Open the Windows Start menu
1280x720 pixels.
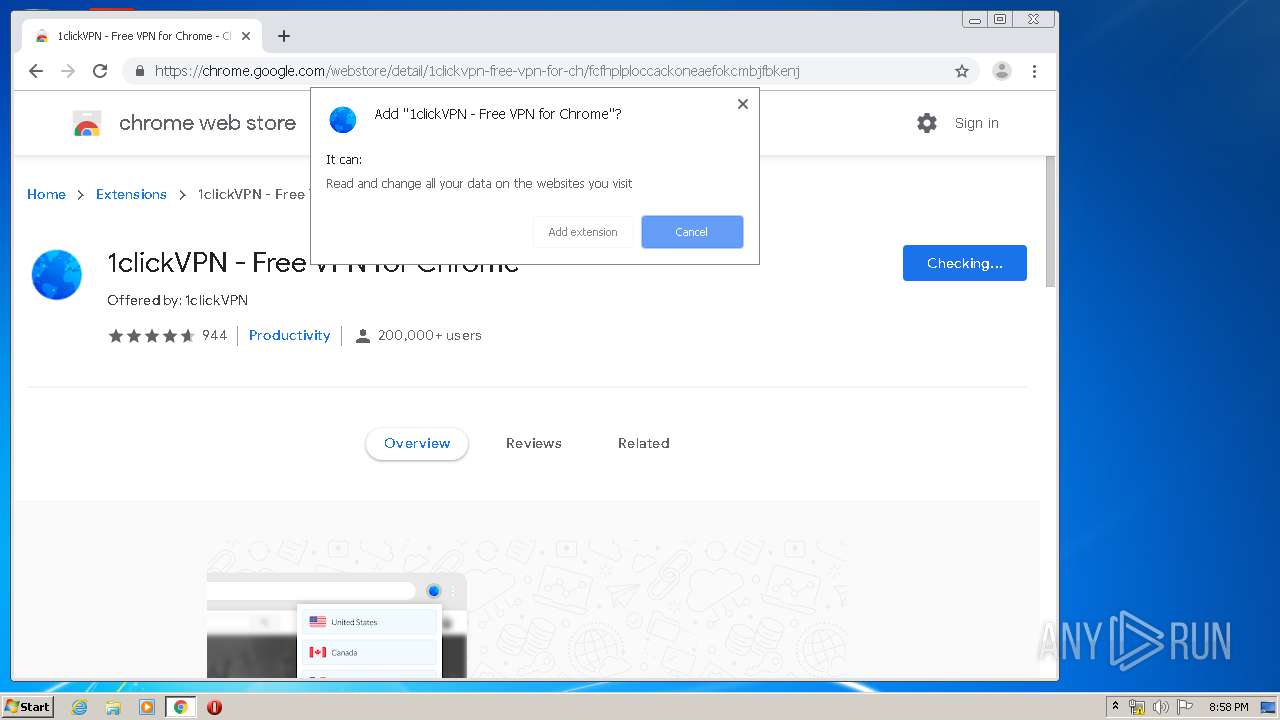tap(28, 707)
